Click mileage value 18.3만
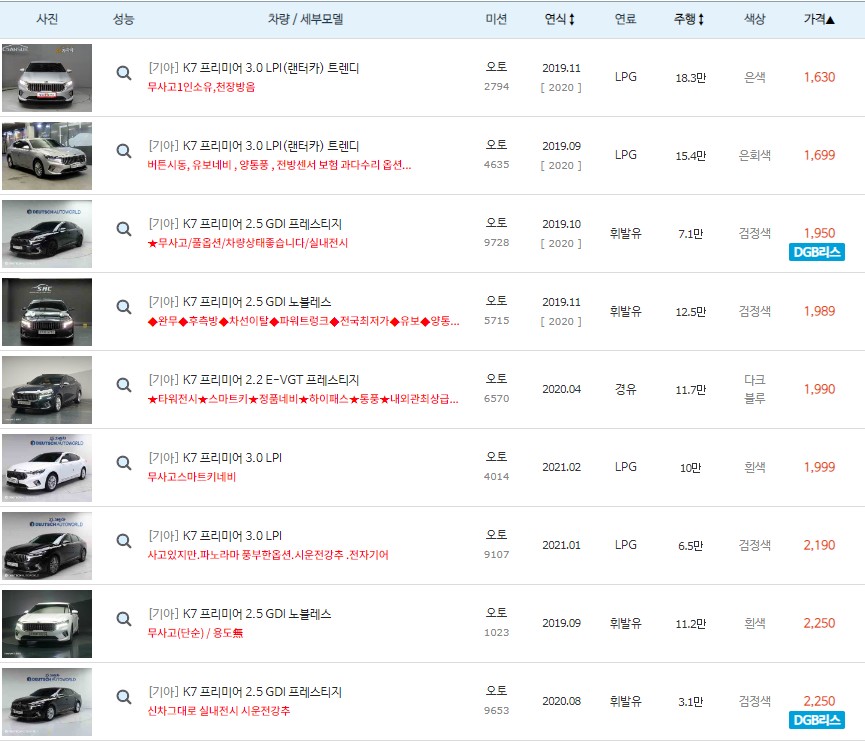This screenshot has height=742, width=865. [x=690, y=78]
